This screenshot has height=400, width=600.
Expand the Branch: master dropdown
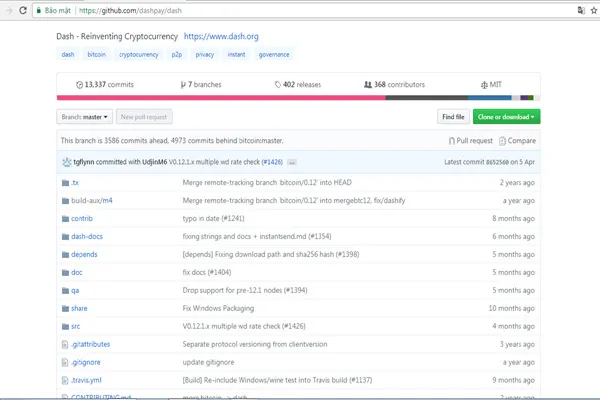[85, 117]
